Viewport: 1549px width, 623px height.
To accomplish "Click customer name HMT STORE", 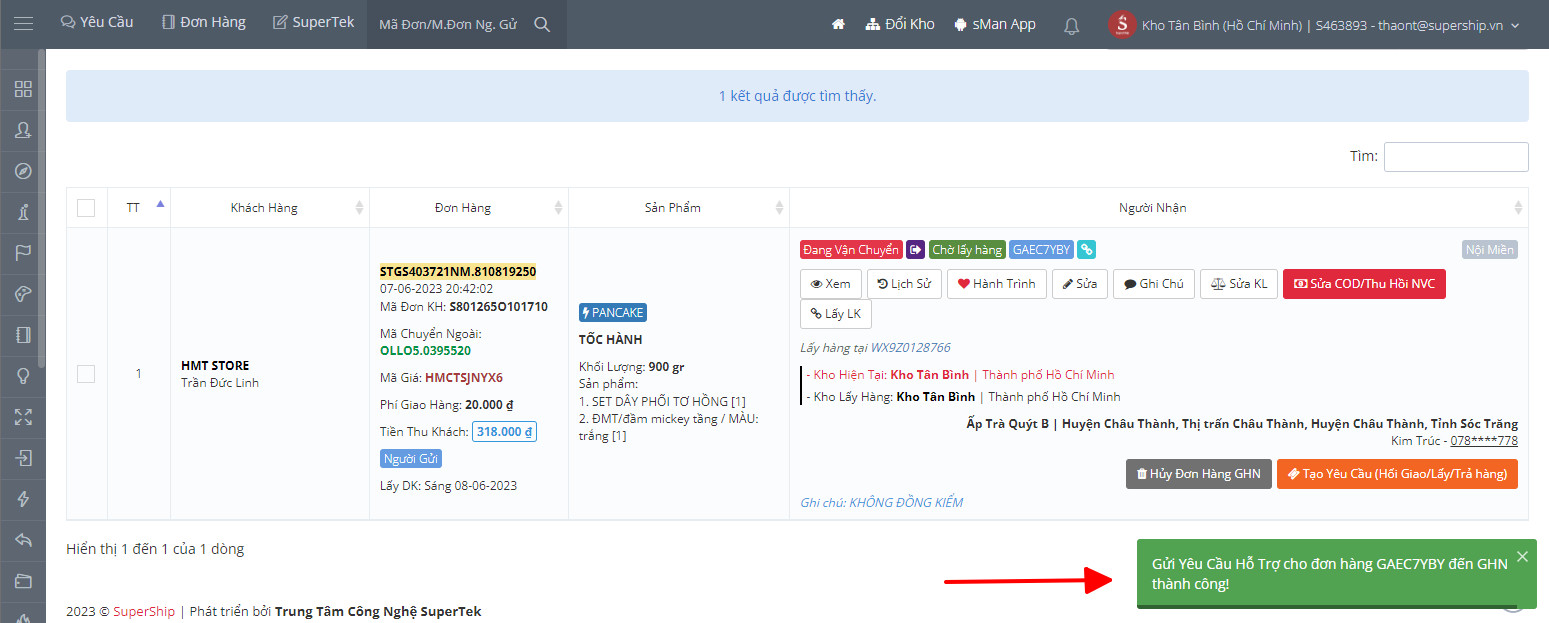I will click(215, 365).
